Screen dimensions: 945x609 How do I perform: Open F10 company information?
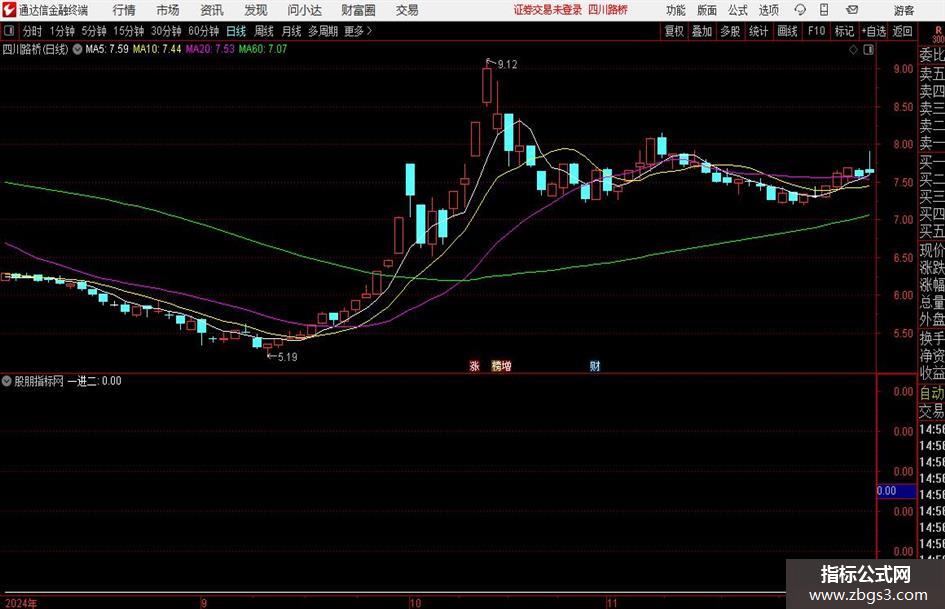[x=817, y=31]
